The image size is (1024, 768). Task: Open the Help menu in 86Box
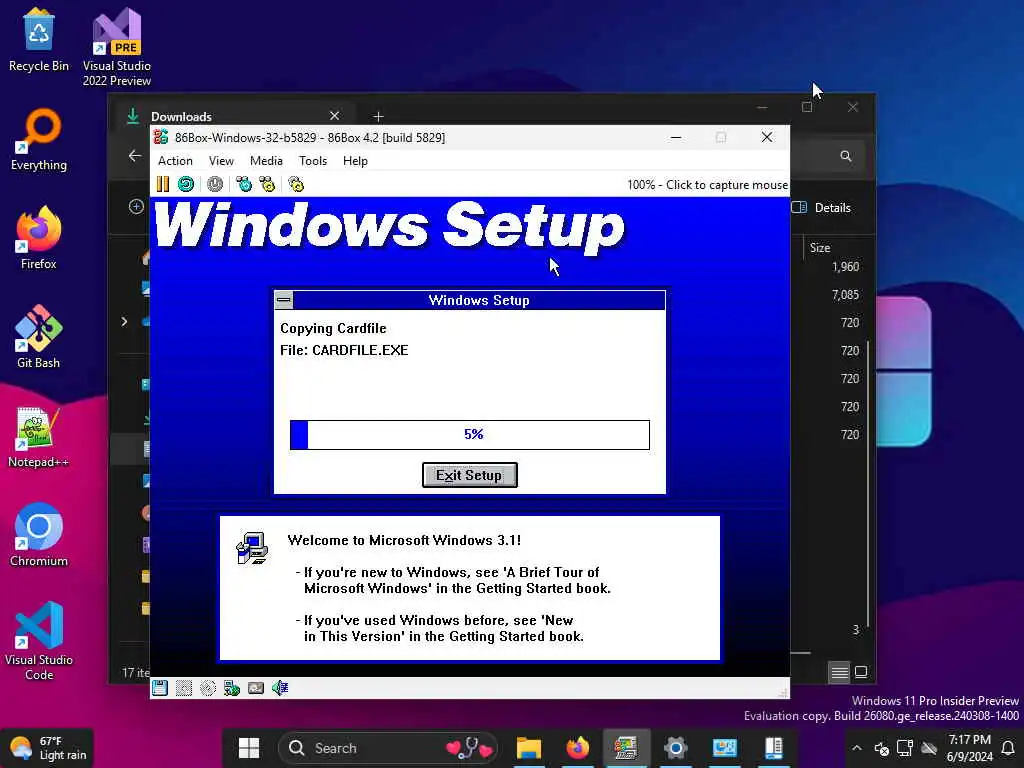355,161
